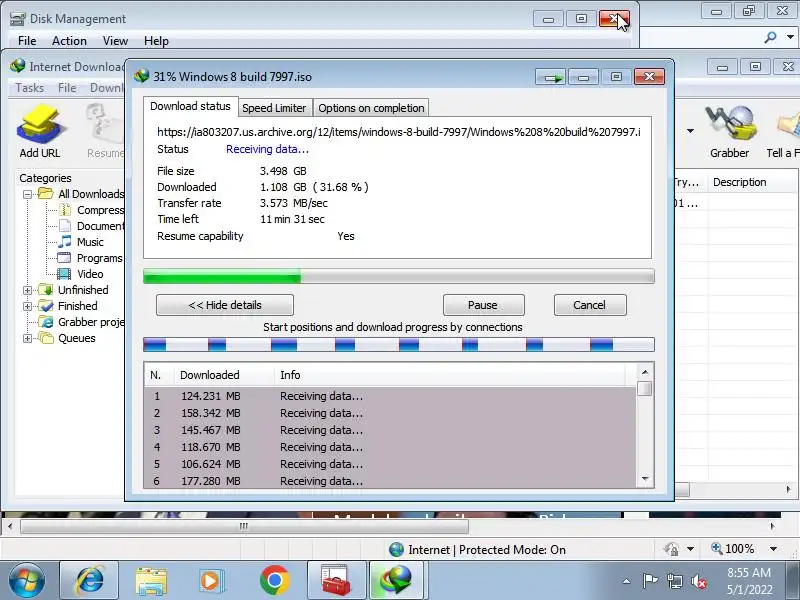Screen dimensions: 800x600
Task: Click the connections list scroll down arrow
Action: 645,479
